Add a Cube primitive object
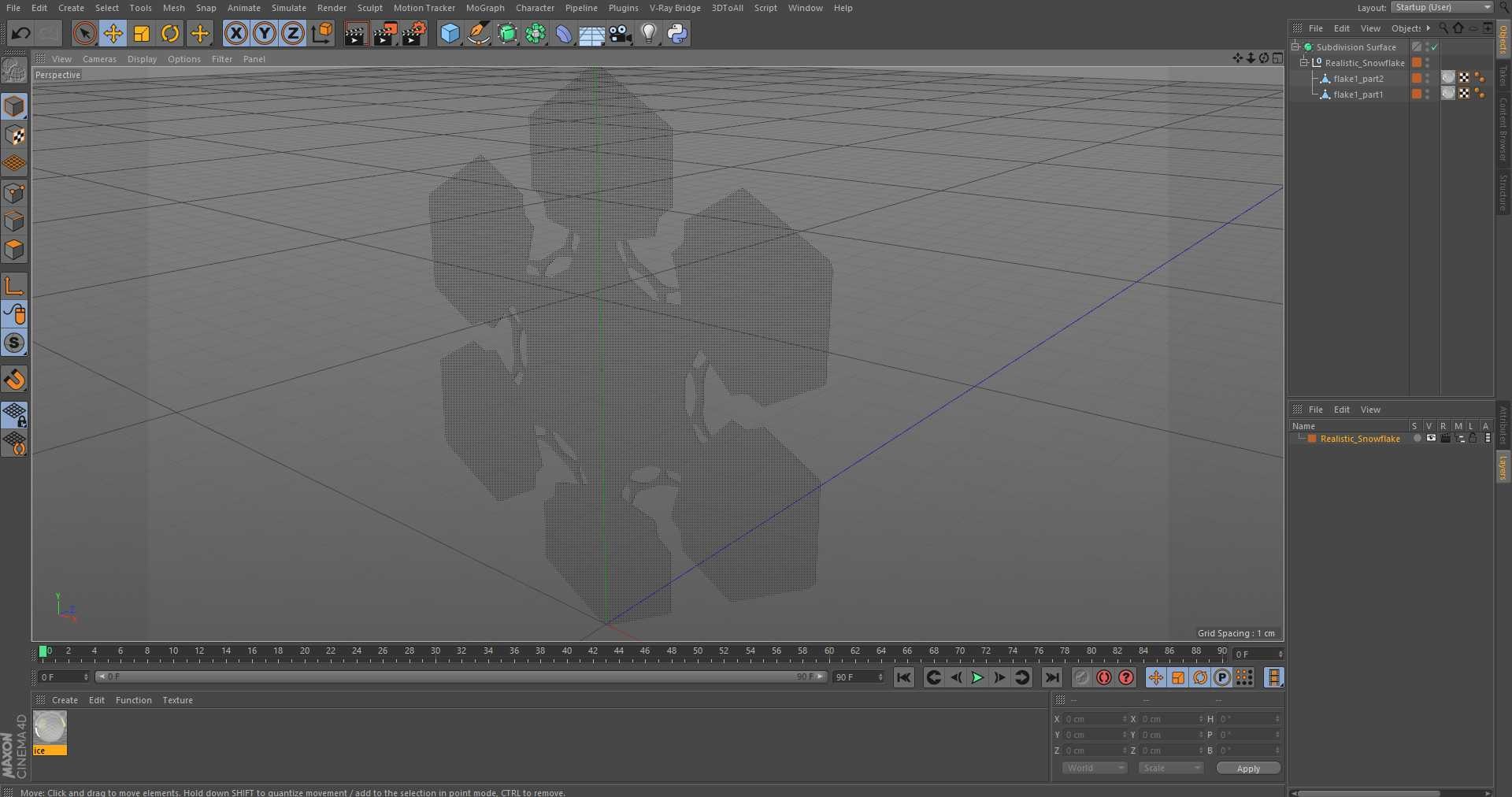The height and width of the screenshot is (797, 1512). point(450,33)
